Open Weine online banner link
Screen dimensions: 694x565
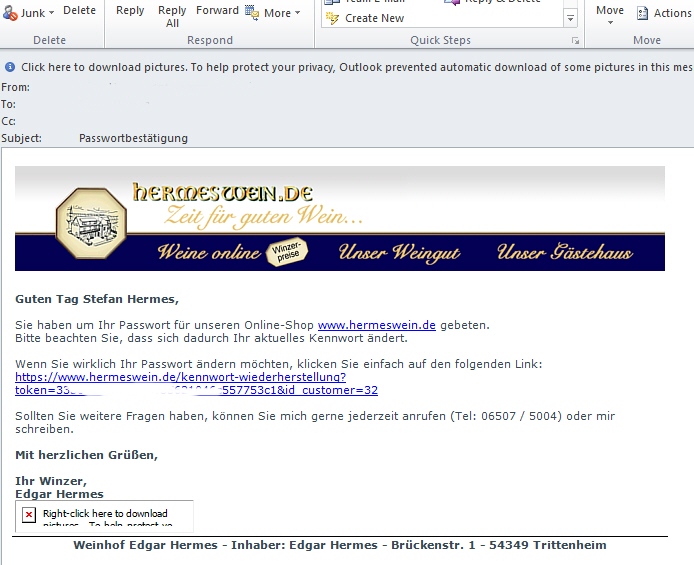(x=209, y=252)
